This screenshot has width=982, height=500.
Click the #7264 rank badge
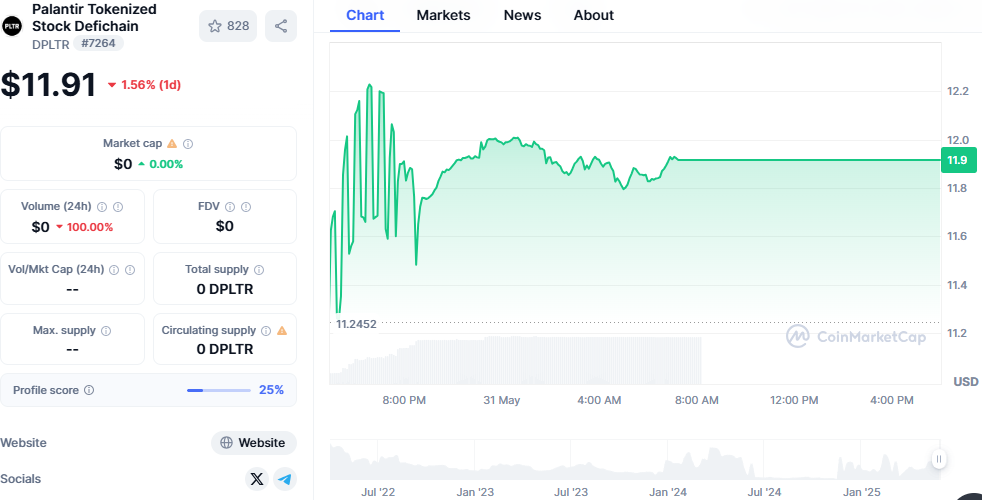click(98, 44)
